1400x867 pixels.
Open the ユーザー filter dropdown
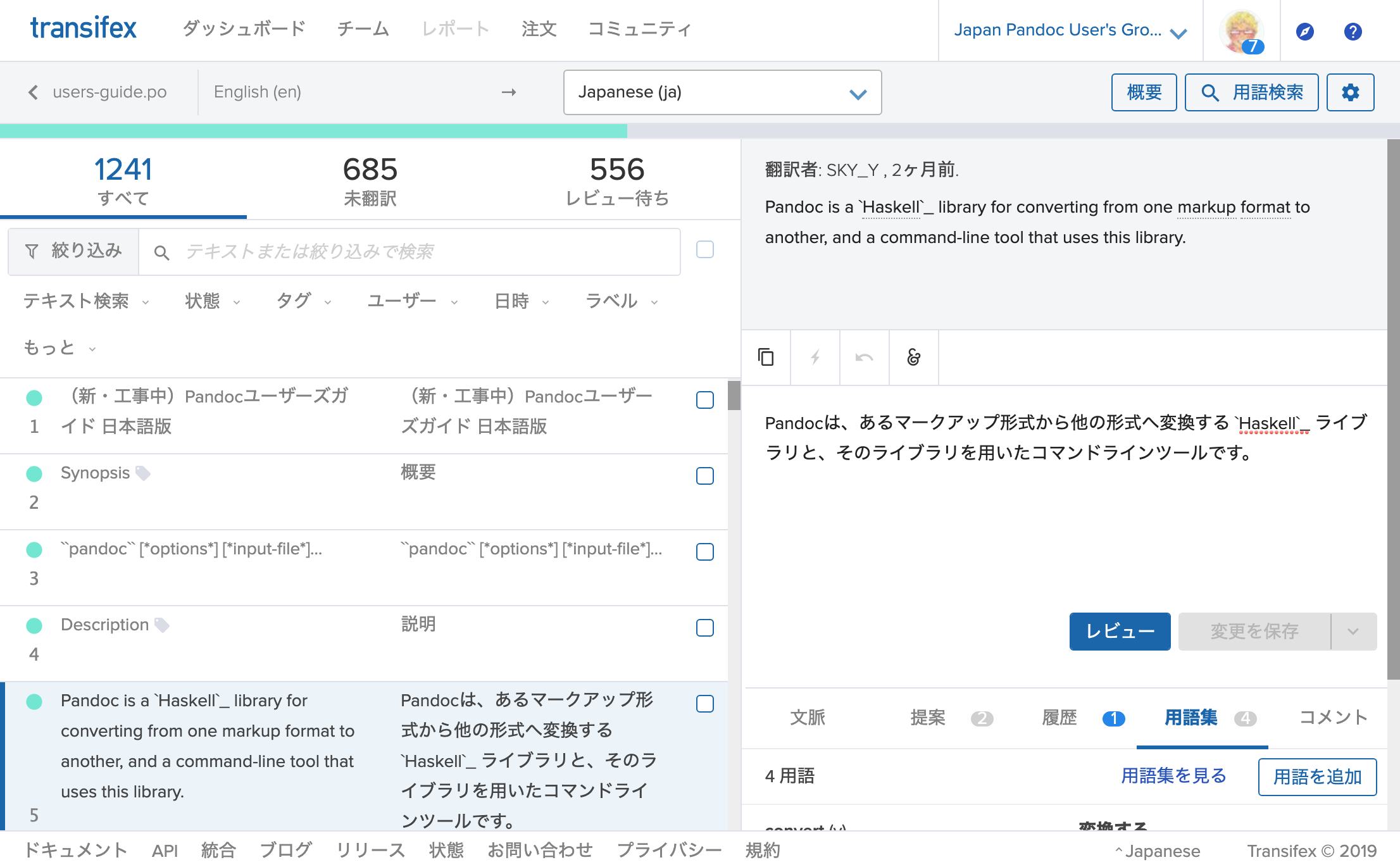coord(413,301)
